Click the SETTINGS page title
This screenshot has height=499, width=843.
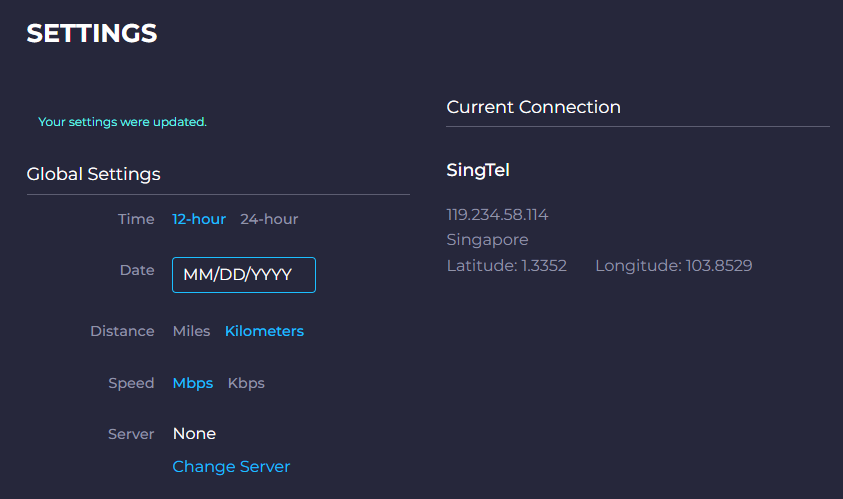point(92,33)
